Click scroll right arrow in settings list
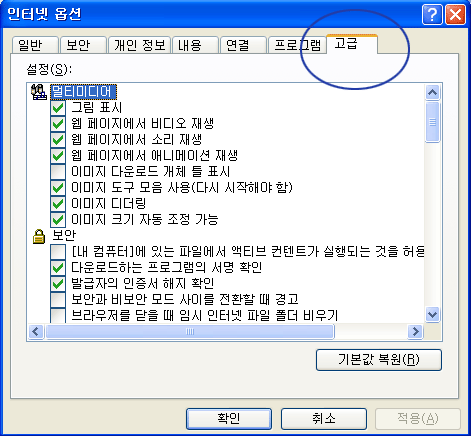 [415, 331]
